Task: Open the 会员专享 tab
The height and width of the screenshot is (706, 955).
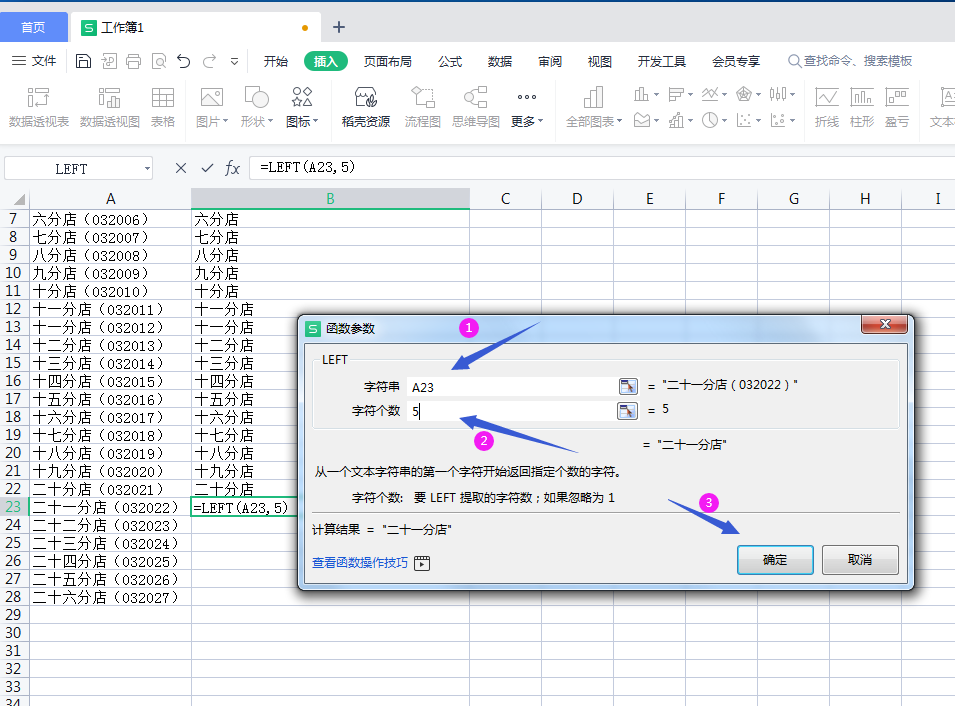Action: [736, 62]
